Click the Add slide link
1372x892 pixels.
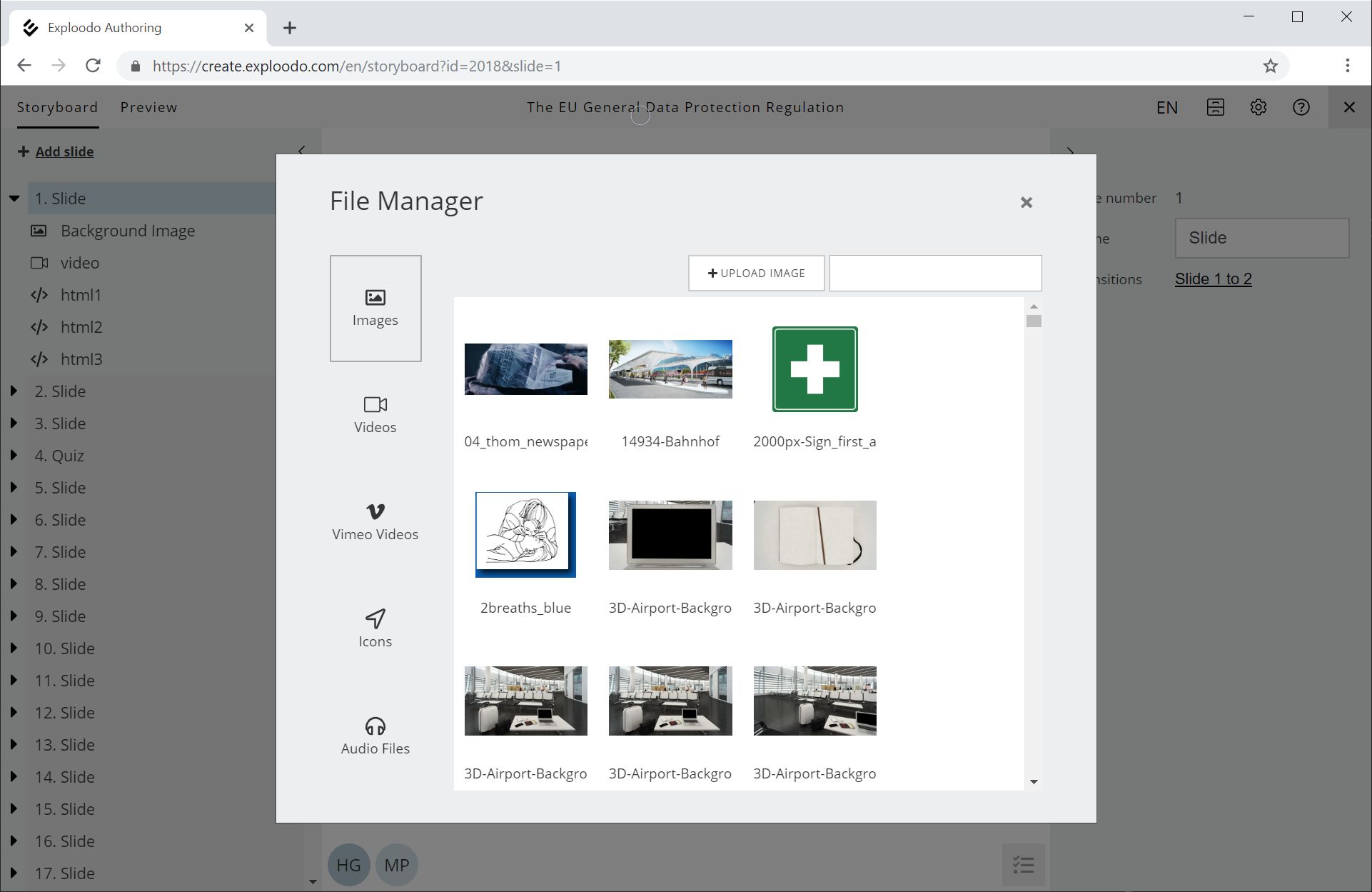(x=64, y=151)
